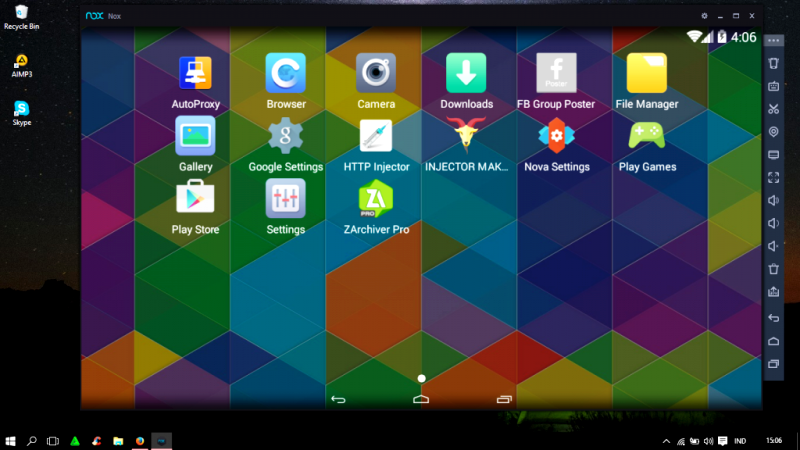The width and height of the screenshot is (800, 450).
Task: Open Recycle Bin on desktop
Action: 21,17
